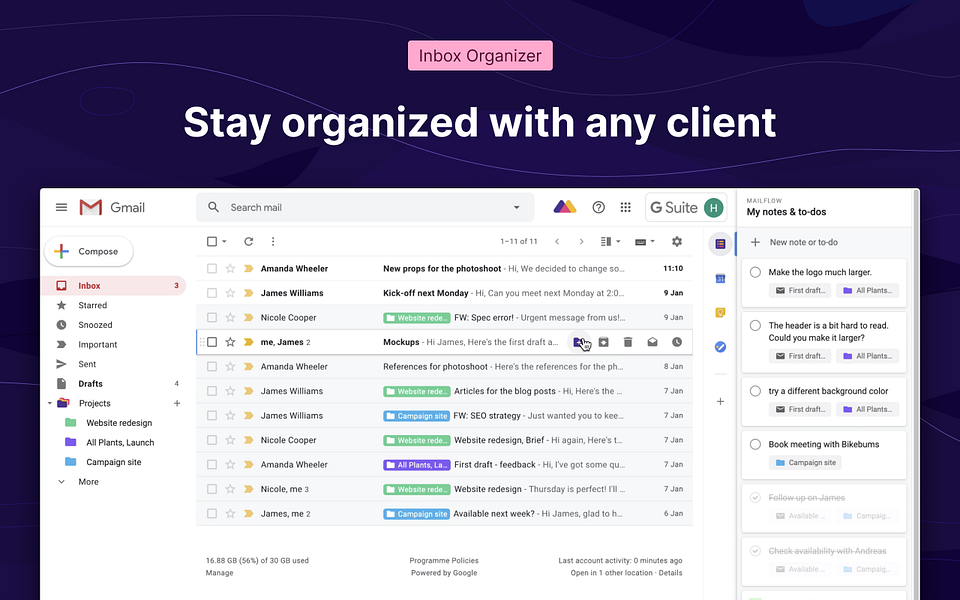Screen dimensions: 960x600
Task: Select the checkbox for Mockups email
Action: tap(212, 342)
